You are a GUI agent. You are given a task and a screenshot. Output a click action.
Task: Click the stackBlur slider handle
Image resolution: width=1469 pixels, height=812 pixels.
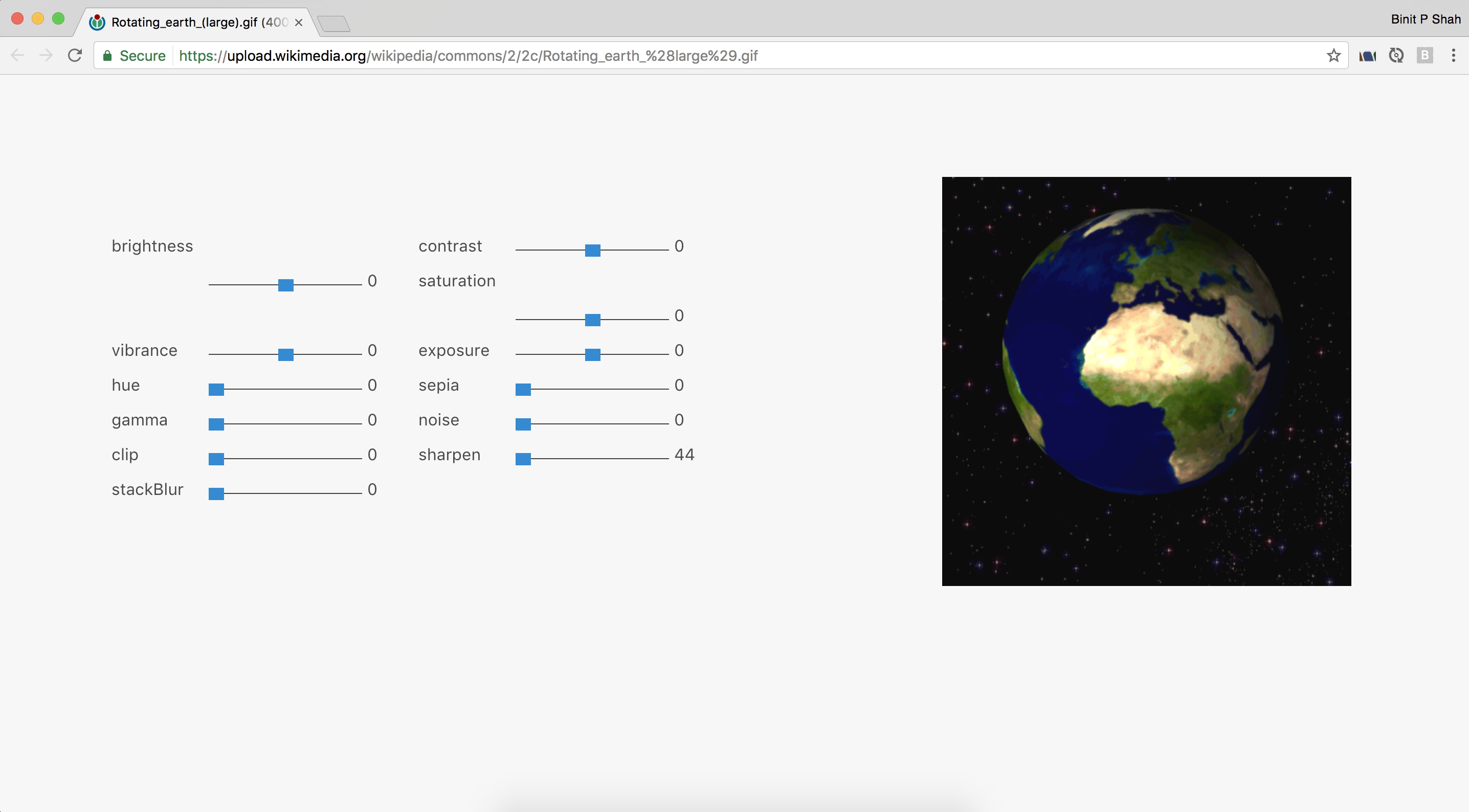click(x=216, y=494)
